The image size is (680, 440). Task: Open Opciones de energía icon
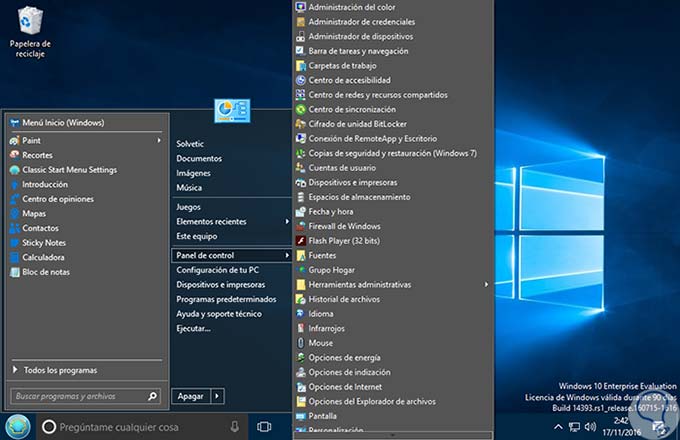[x=301, y=358]
